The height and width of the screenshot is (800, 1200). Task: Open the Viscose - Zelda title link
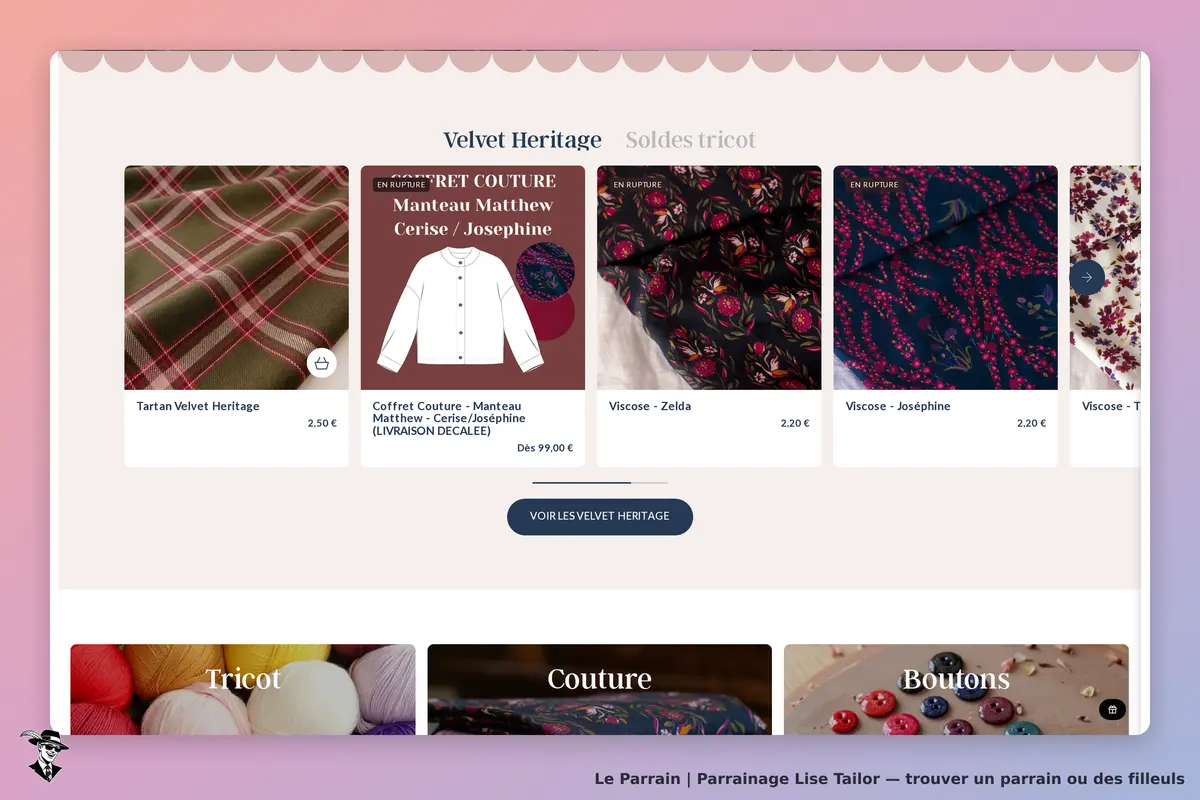[650, 406]
